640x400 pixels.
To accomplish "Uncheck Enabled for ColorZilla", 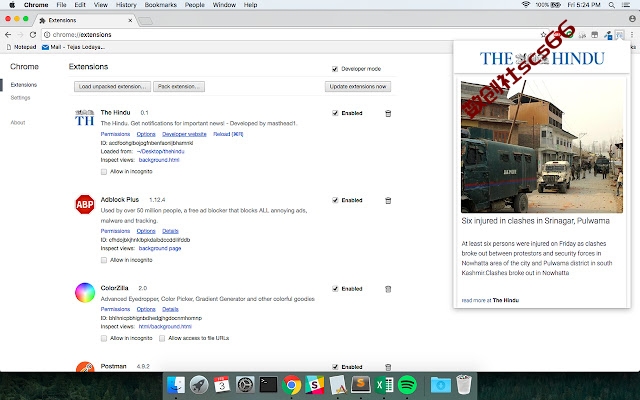I will point(335,289).
